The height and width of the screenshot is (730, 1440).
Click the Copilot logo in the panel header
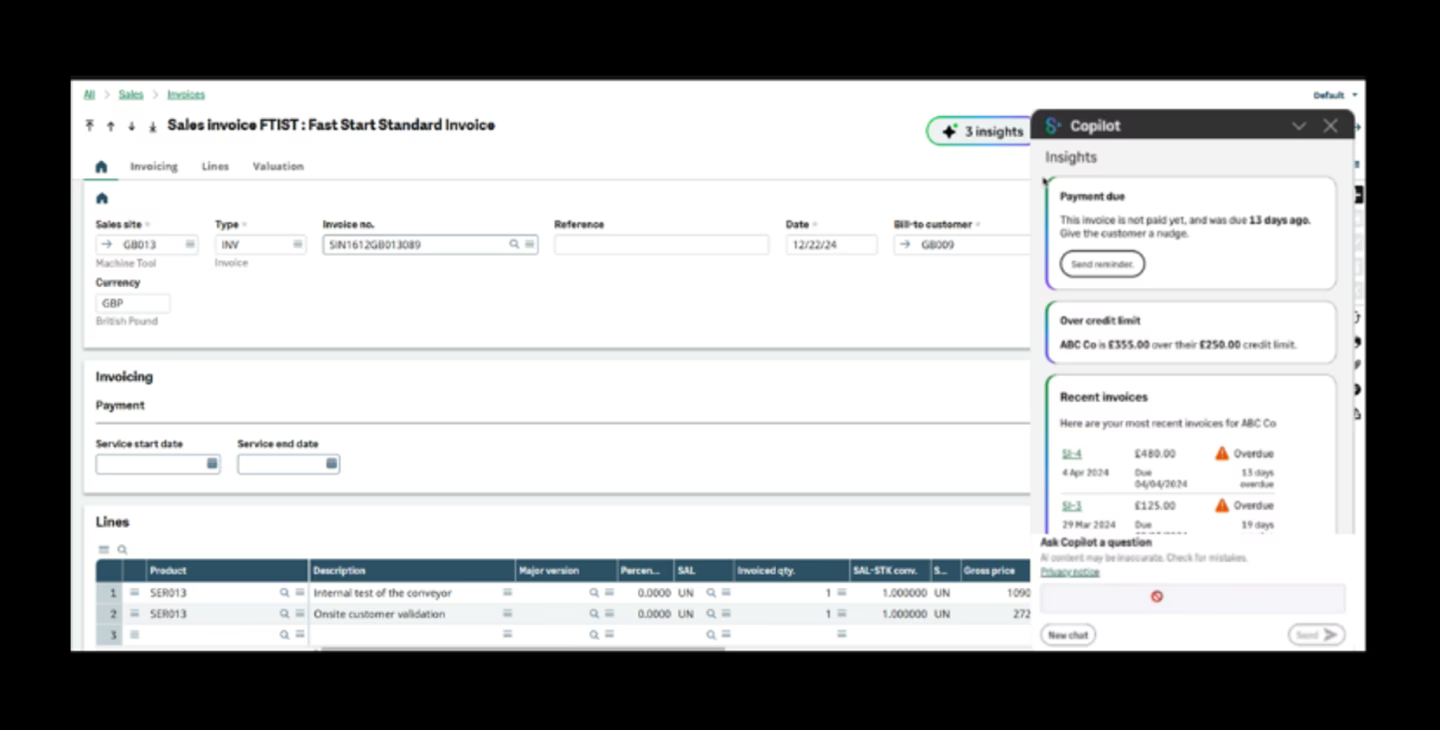tap(1051, 125)
